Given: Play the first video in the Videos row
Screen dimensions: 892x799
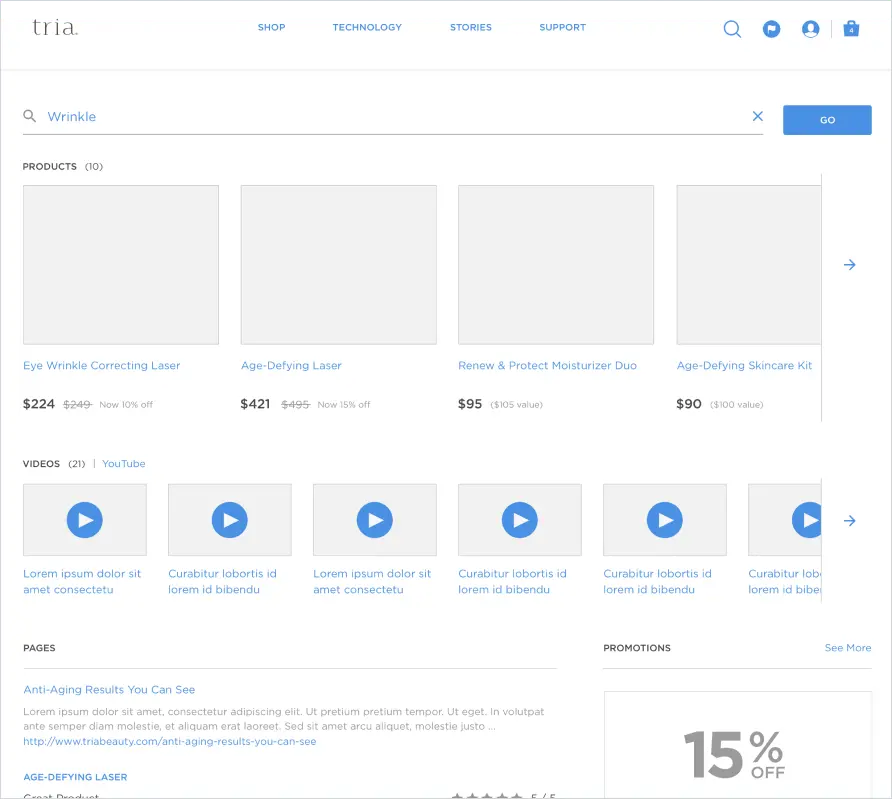Looking at the screenshot, I should [85, 520].
